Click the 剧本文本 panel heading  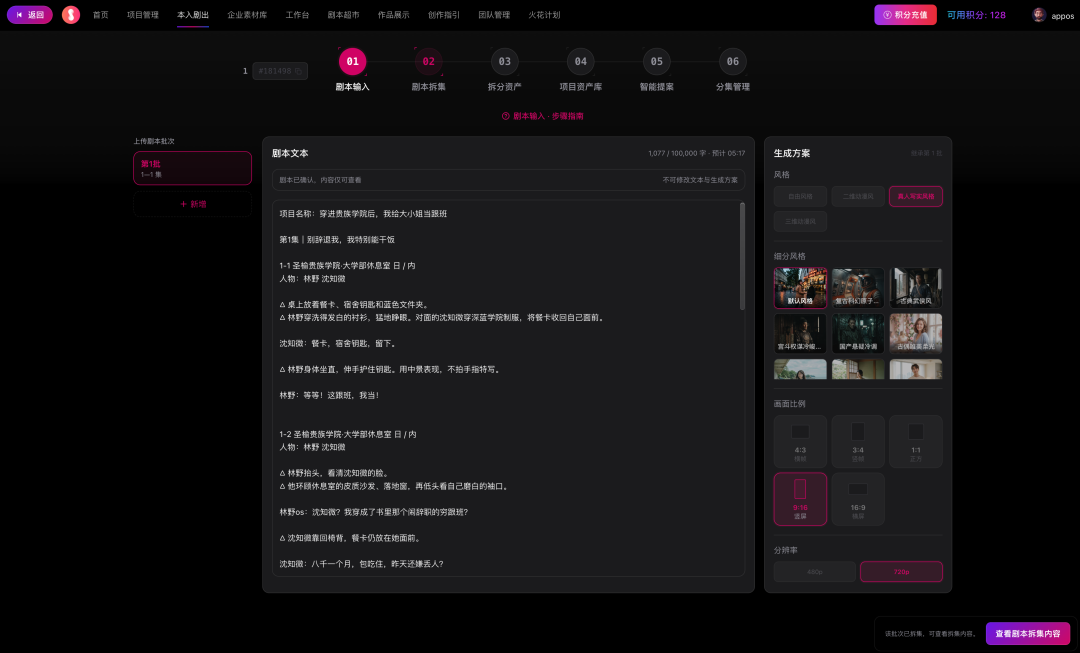point(290,153)
